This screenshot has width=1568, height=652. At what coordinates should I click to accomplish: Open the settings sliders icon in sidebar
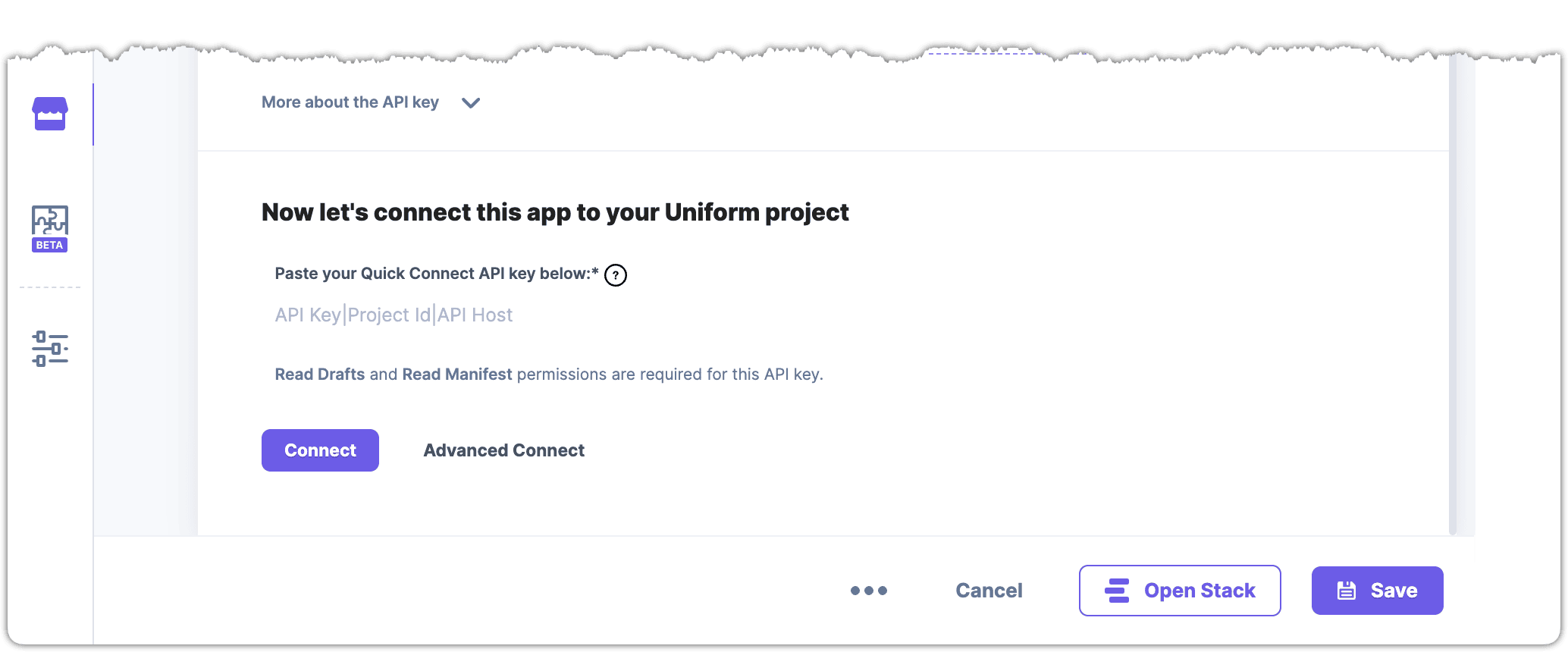pyautogui.click(x=50, y=349)
